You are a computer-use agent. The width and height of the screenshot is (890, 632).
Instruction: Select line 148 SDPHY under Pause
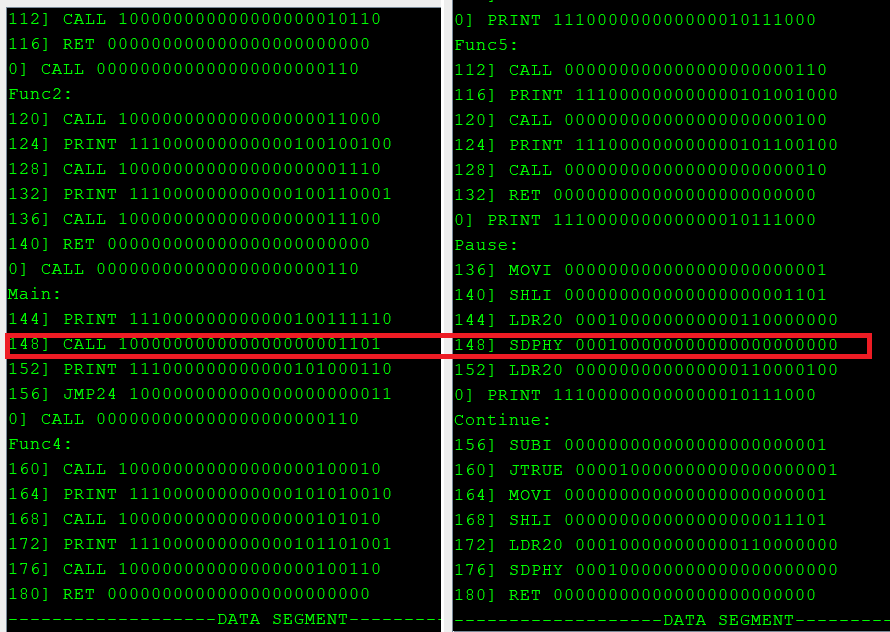click(x=646, y=345)
